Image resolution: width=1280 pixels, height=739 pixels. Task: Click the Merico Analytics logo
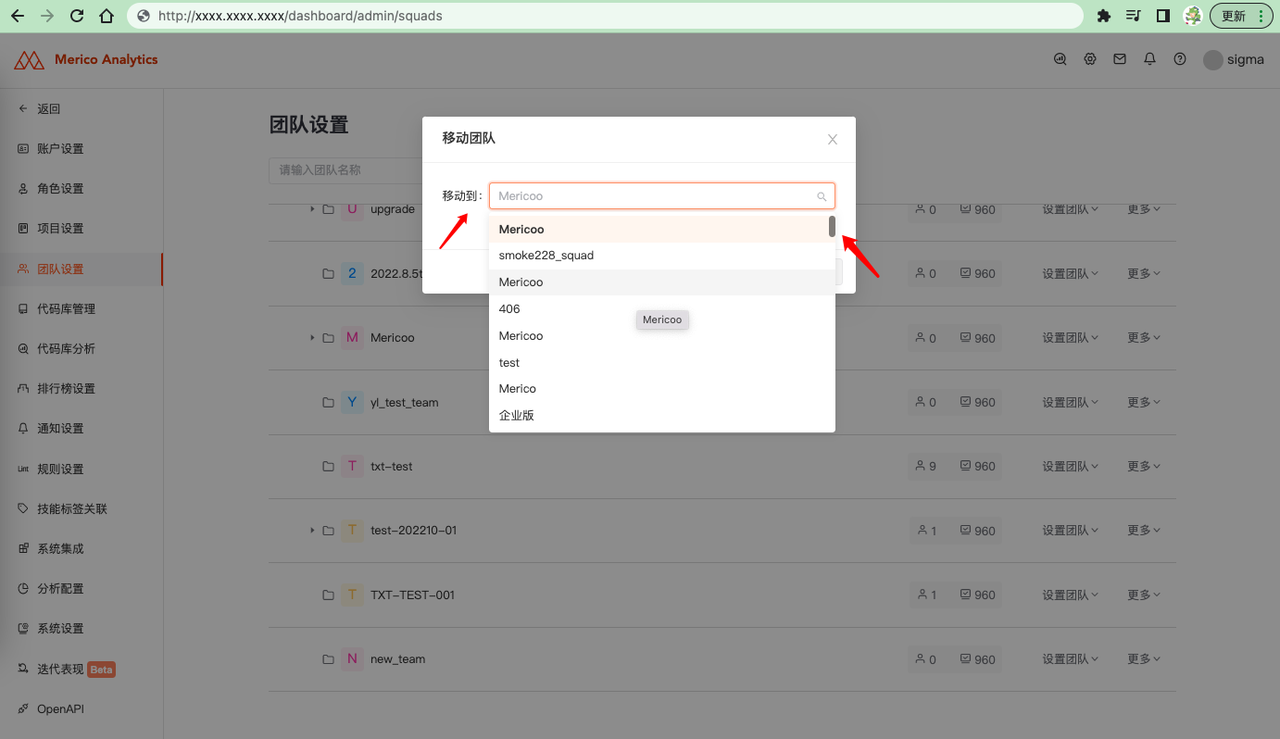click(x=86, y=60)
